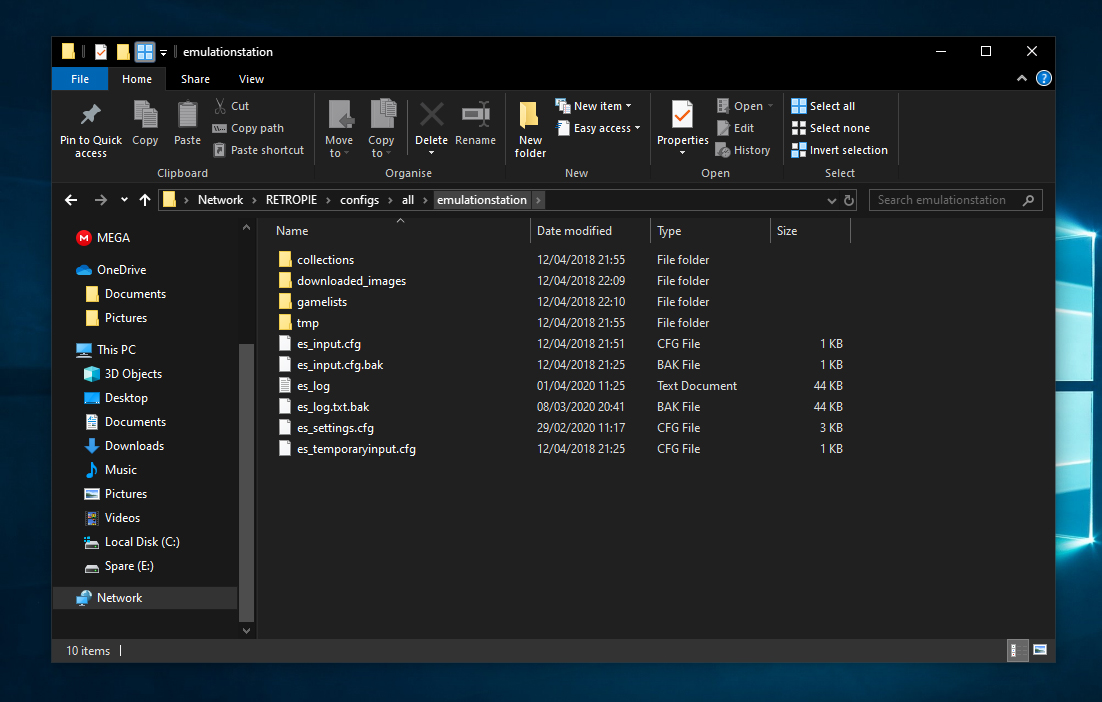
Task: Select the es_log text document
Action: point(313,386)
